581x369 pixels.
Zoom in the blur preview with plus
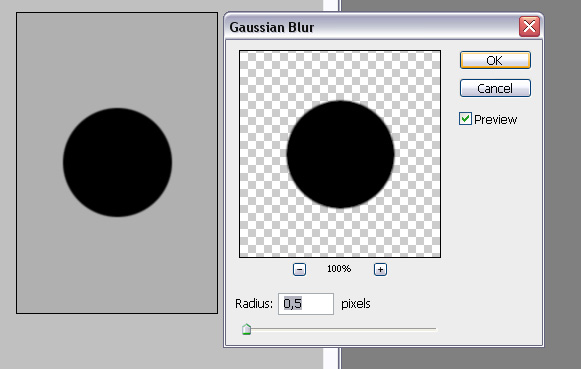[380, 269]
